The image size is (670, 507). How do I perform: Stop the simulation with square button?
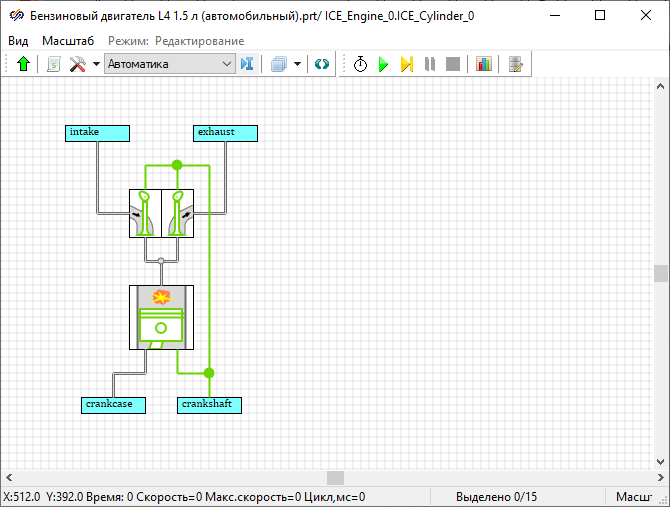453,64
